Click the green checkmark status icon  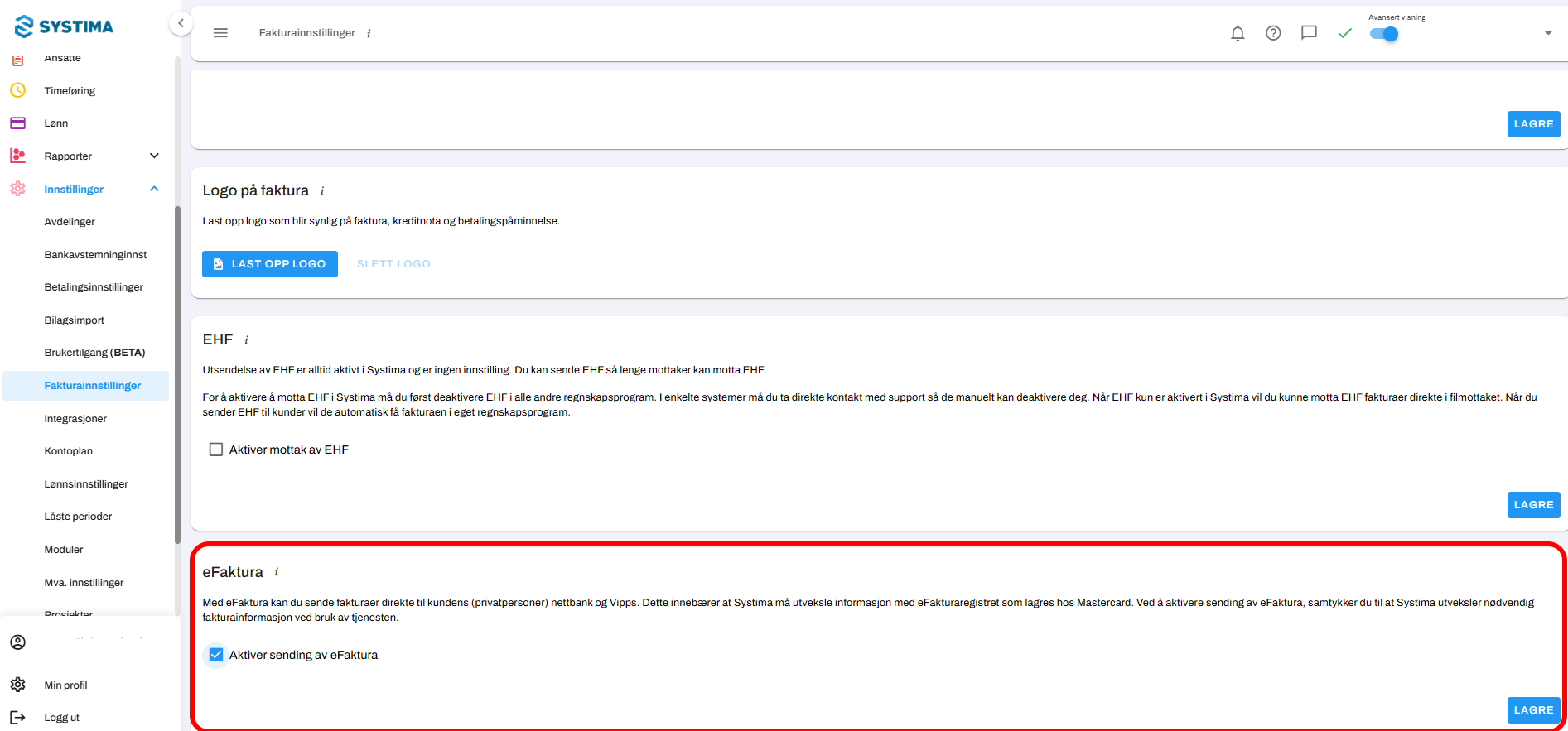click(x=1345, y=33)
